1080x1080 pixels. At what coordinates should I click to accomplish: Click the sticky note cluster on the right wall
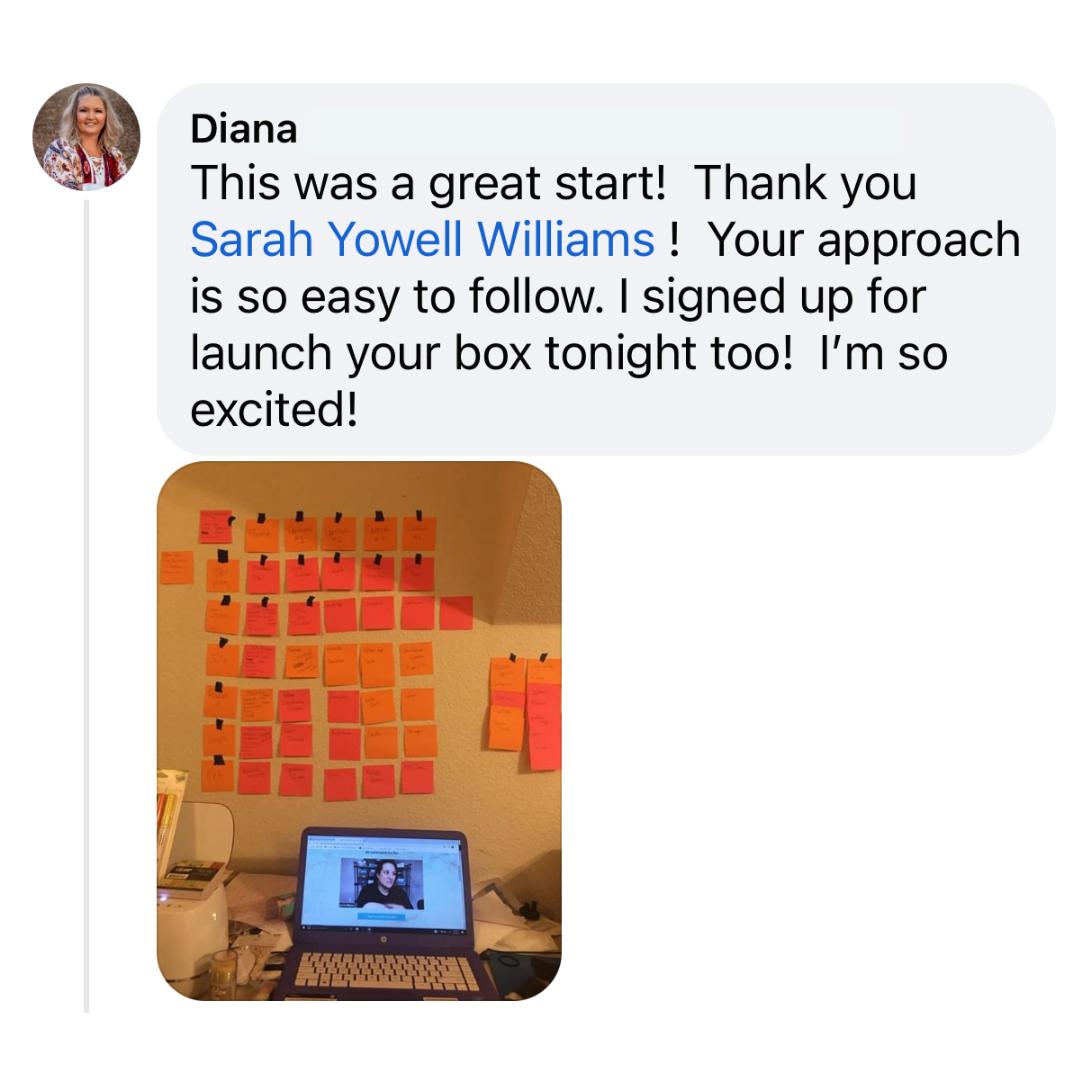525,712
